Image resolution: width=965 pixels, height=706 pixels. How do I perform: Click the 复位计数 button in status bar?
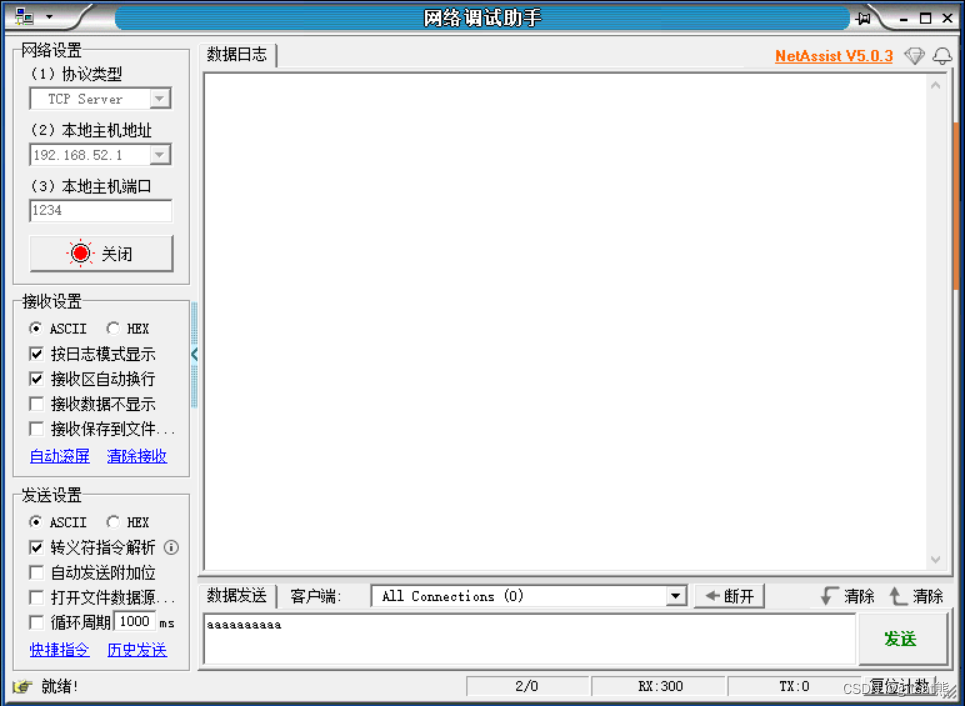point(899,686)
